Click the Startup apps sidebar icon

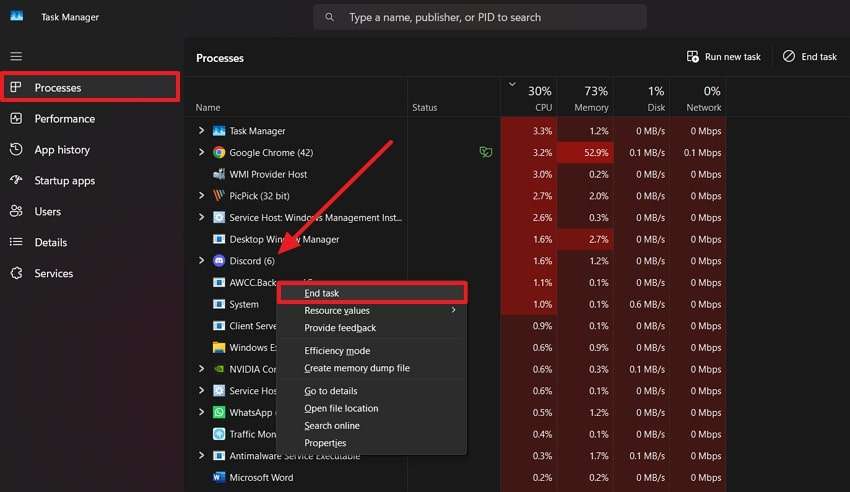16,180
